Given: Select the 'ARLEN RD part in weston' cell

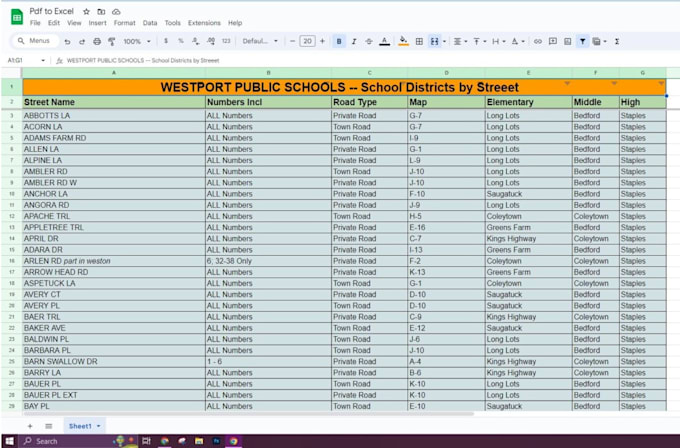Looking at the screenshot, I should coord(114,261).
